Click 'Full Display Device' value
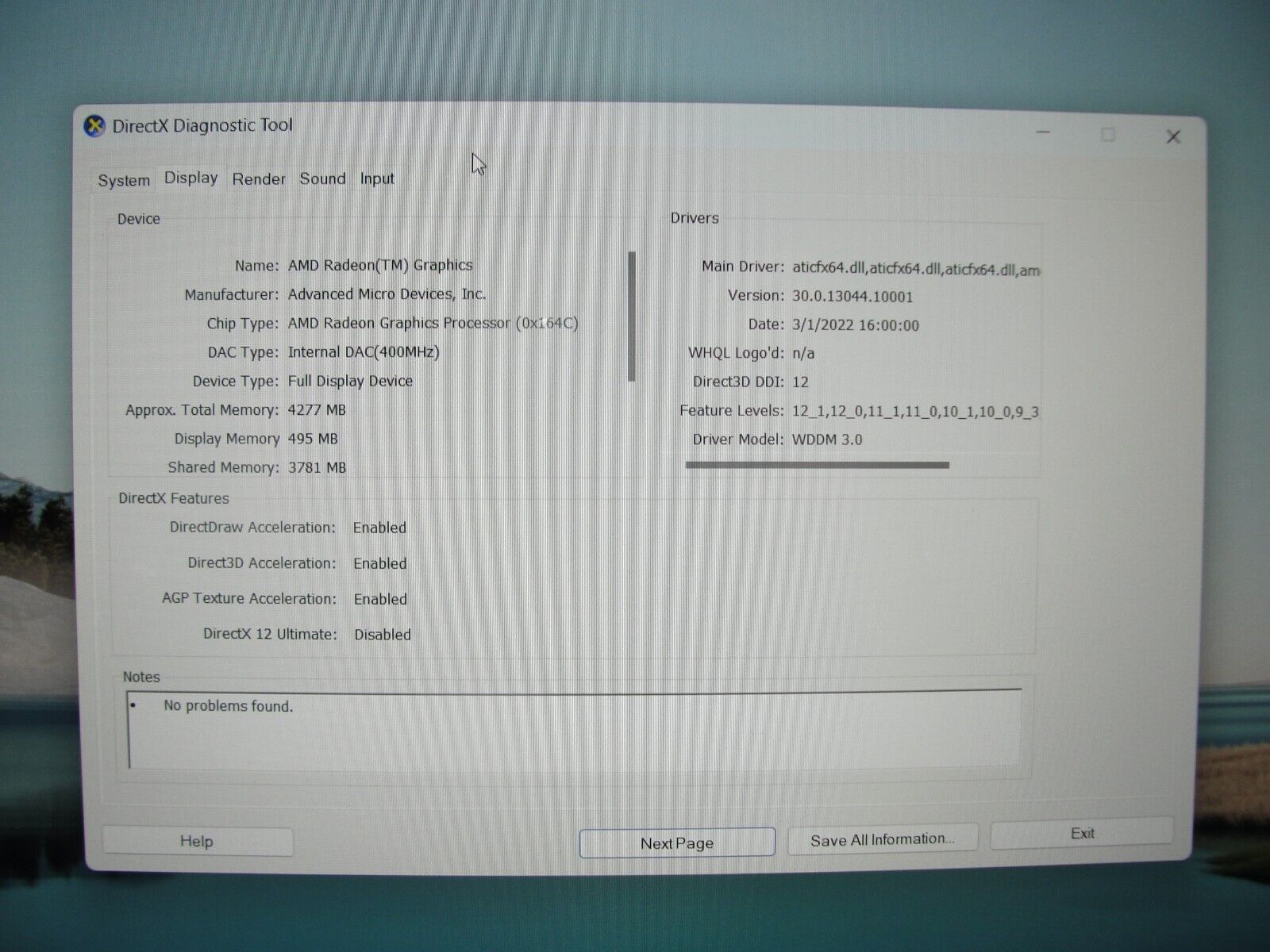 coord(350,381)
